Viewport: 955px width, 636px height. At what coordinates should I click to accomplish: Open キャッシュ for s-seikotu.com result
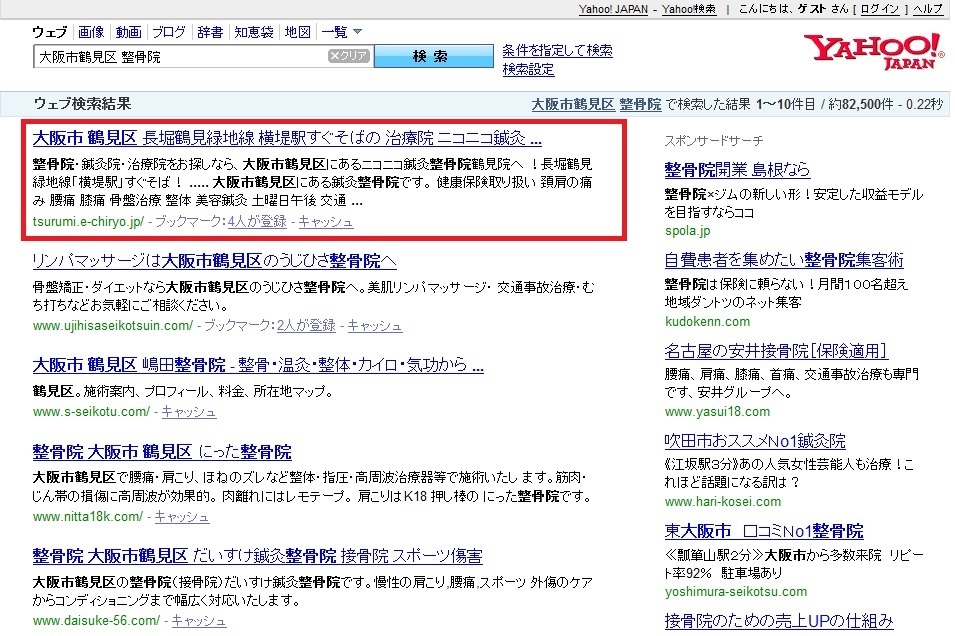(x=189, y=412)
